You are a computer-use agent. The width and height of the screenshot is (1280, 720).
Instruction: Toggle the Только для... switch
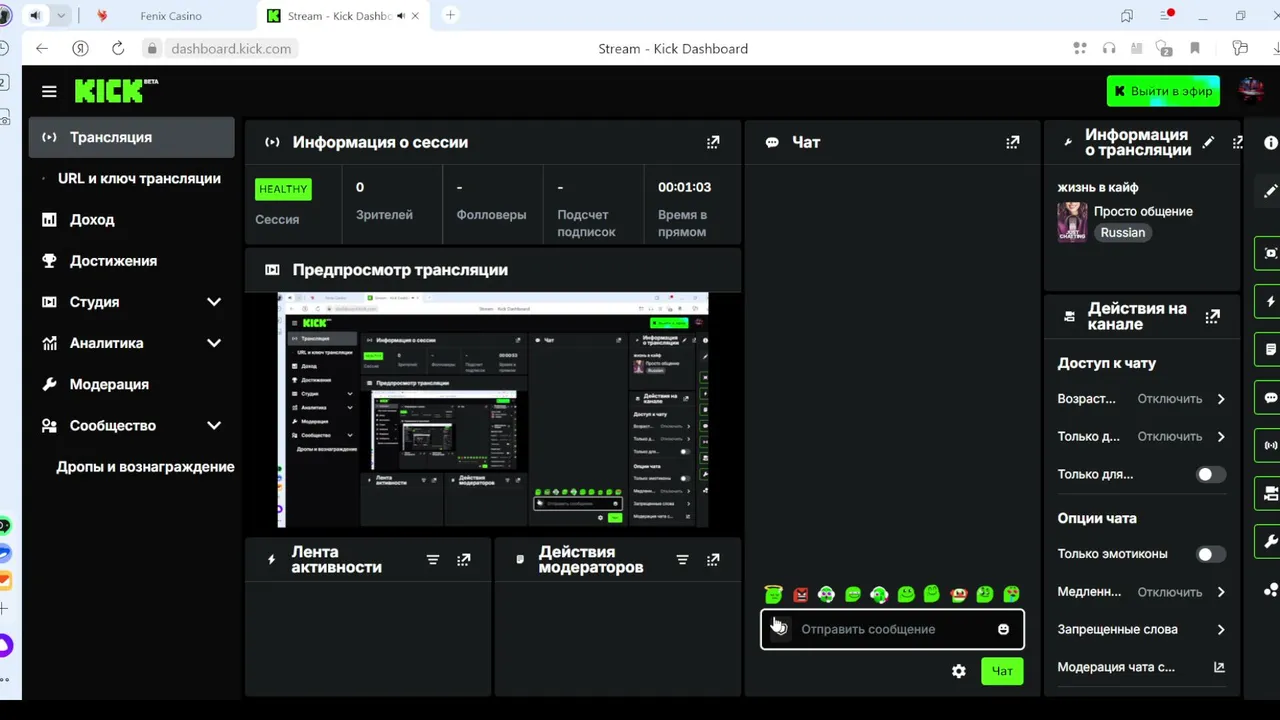1210,474
